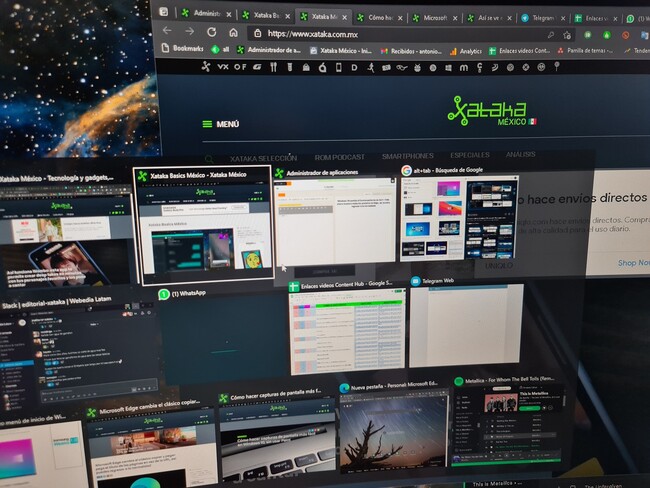Open the smartphone-shaped site icon in strip
650x488 pixels.
pyautogui.click(x=338, y=67)
